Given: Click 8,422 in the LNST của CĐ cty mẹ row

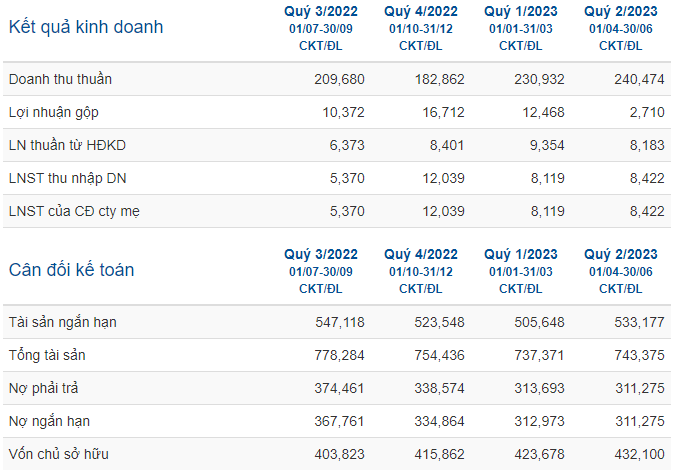Looking at the screenshot, I should (x=647, y=212).
